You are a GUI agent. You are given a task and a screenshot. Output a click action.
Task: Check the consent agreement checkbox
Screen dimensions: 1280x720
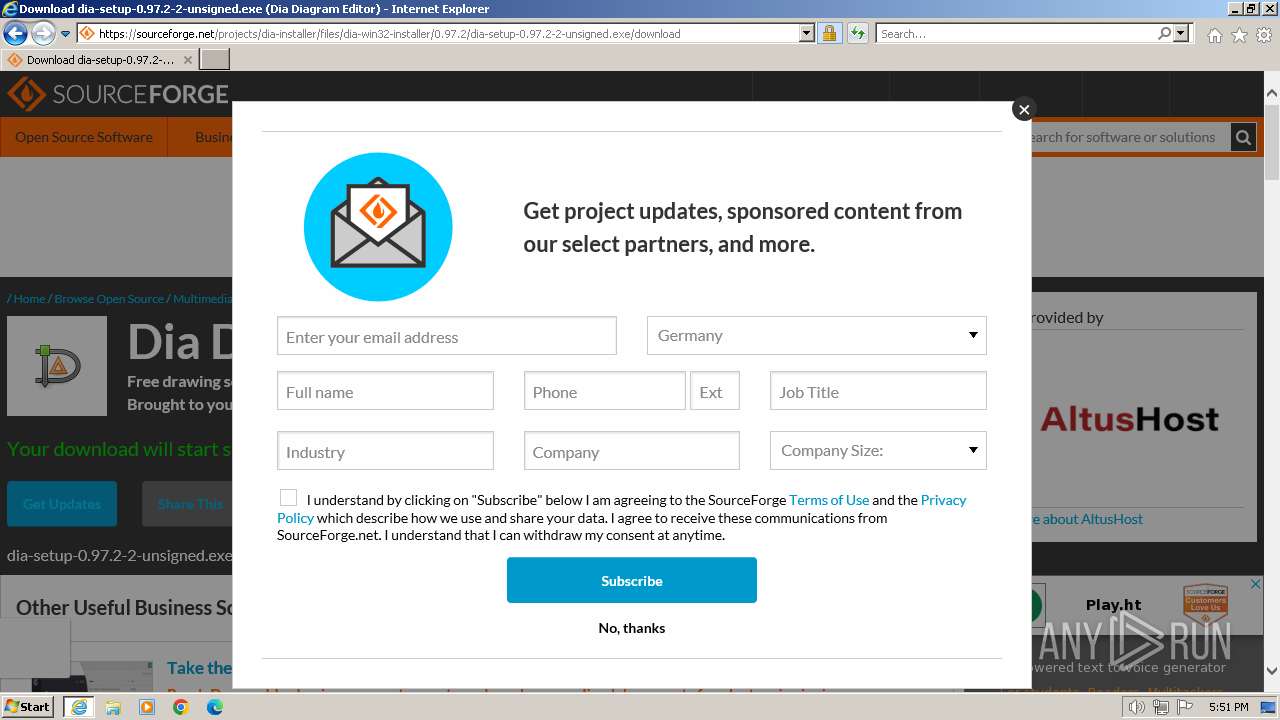click(288, 498)
